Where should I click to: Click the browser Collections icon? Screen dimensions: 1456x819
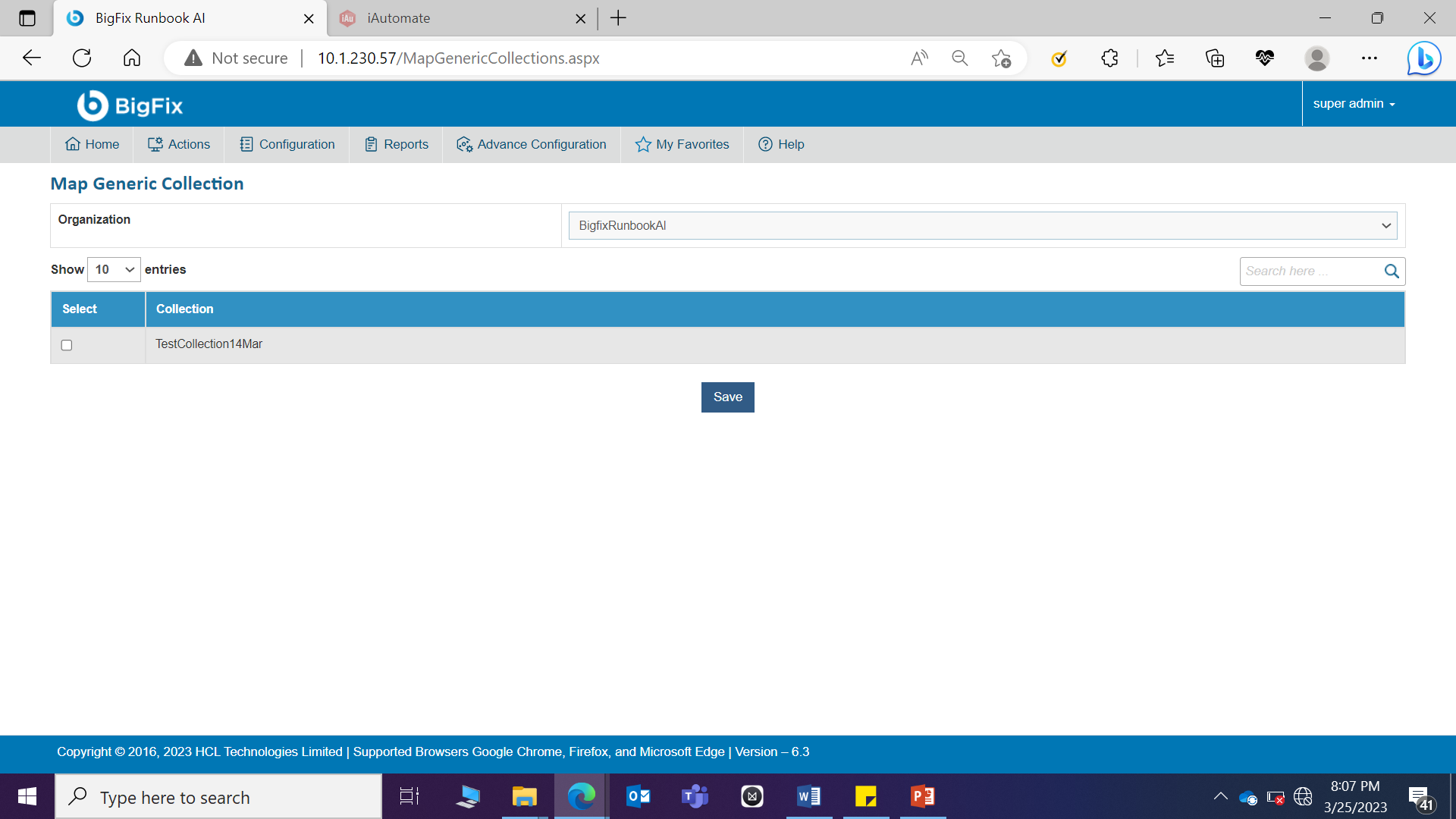(x=1215, y=58)
